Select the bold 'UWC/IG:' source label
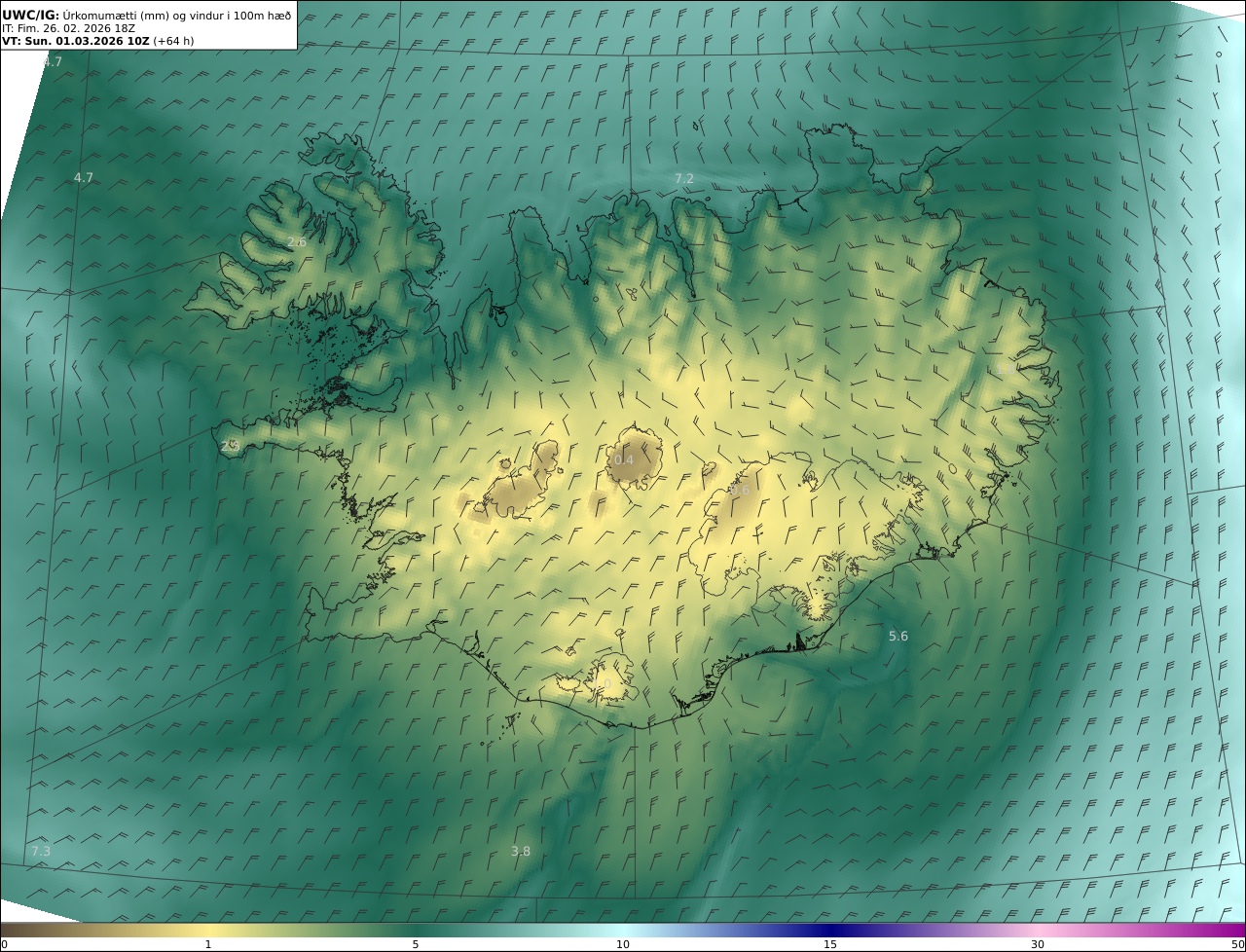Screen dimensions: 1246x952 [31, 15]
